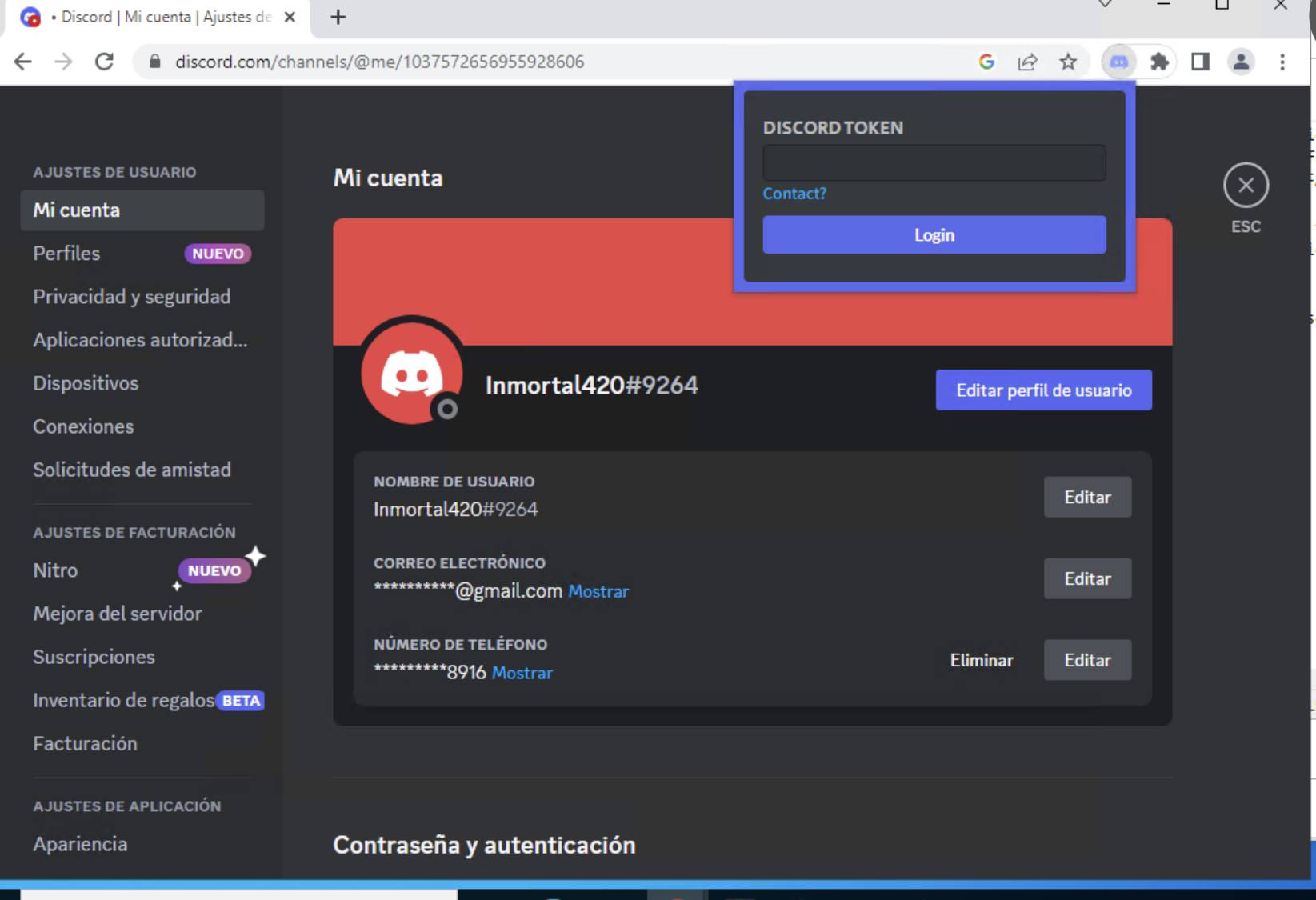Open the Chrome extensions puzzle icon
This screenshot has width=1316, height=900.
point(1159,62)
